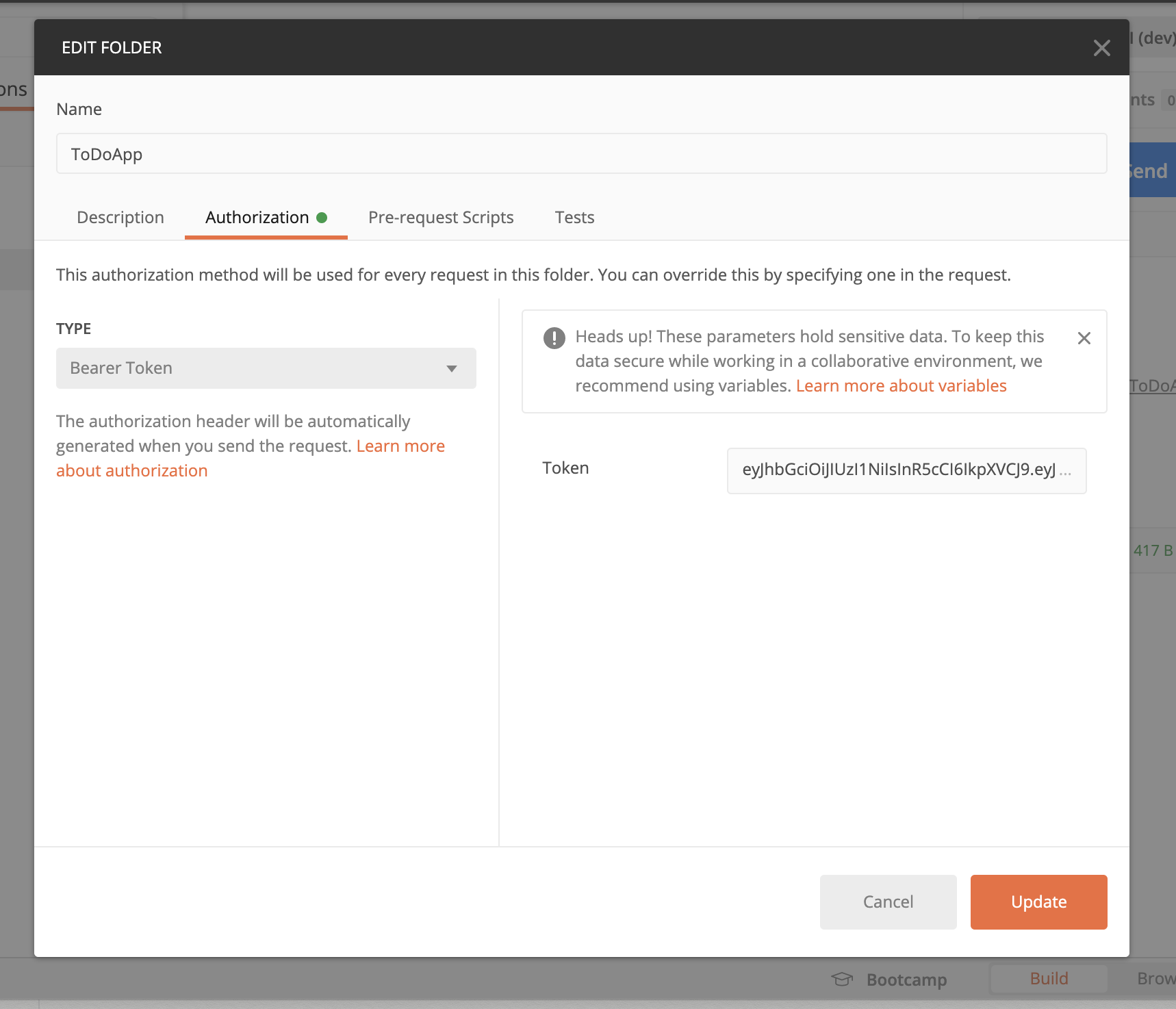1176x1009 pixels.
Task: Open the Pre-request Scripts tab
Action: point(441,218)
